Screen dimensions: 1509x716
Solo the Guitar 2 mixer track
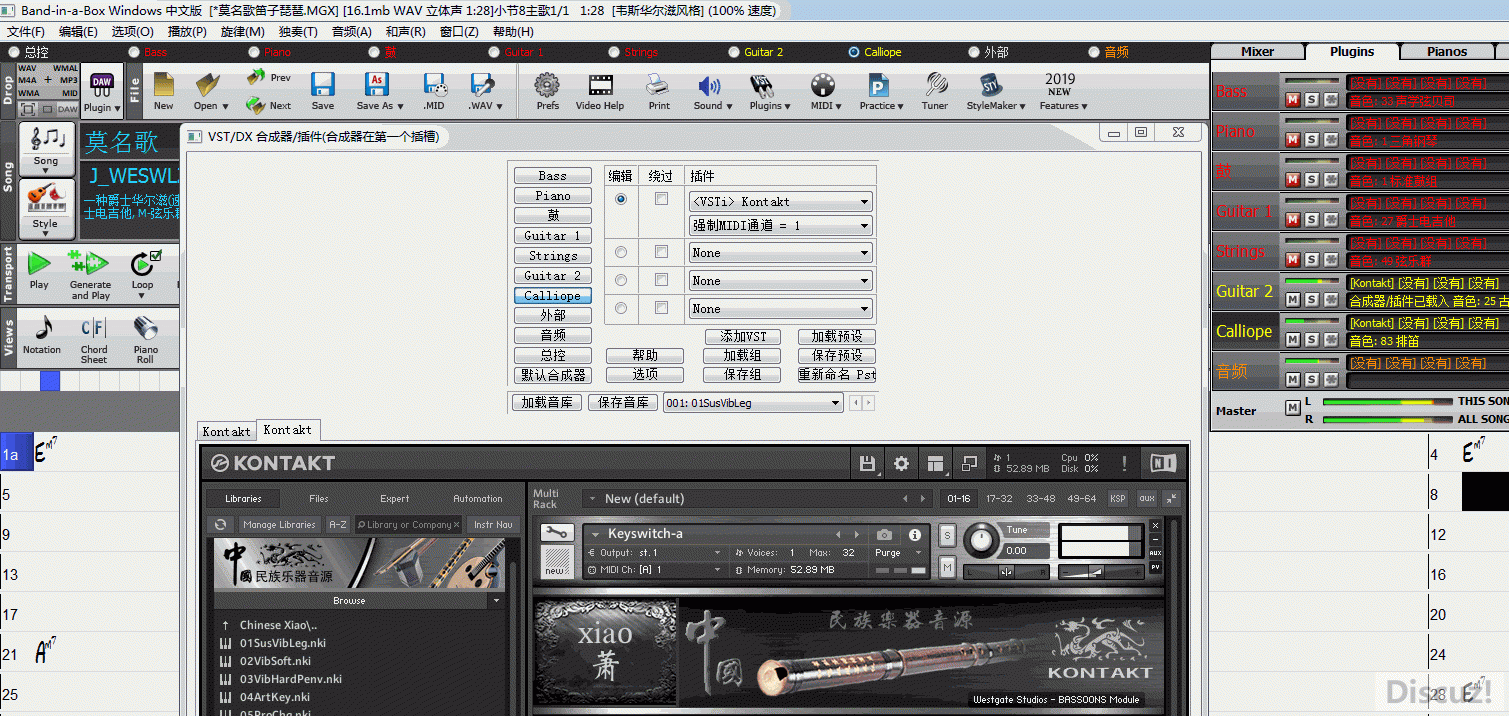(1312, 300)
